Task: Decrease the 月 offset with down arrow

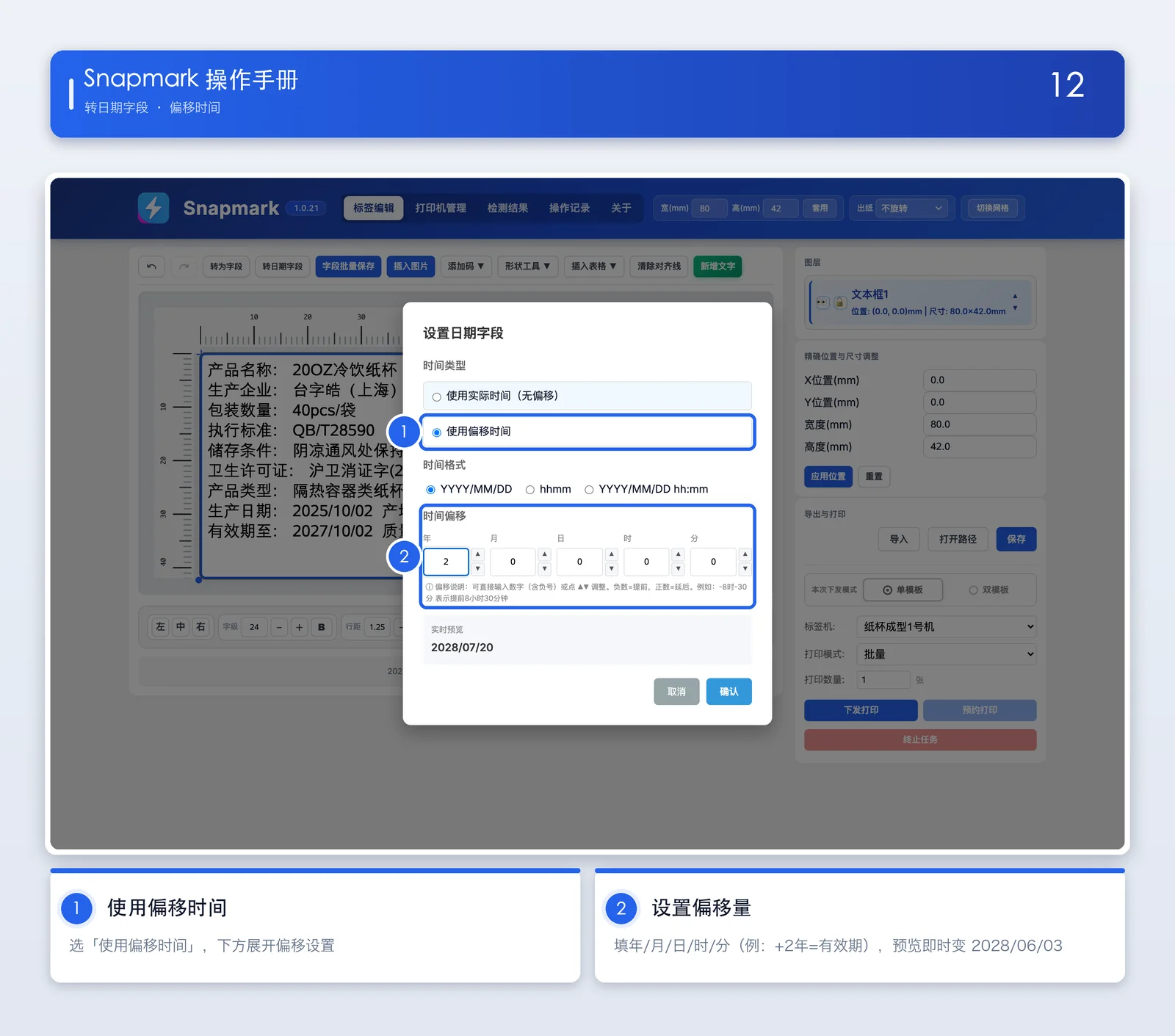Action: click(545, 568)
